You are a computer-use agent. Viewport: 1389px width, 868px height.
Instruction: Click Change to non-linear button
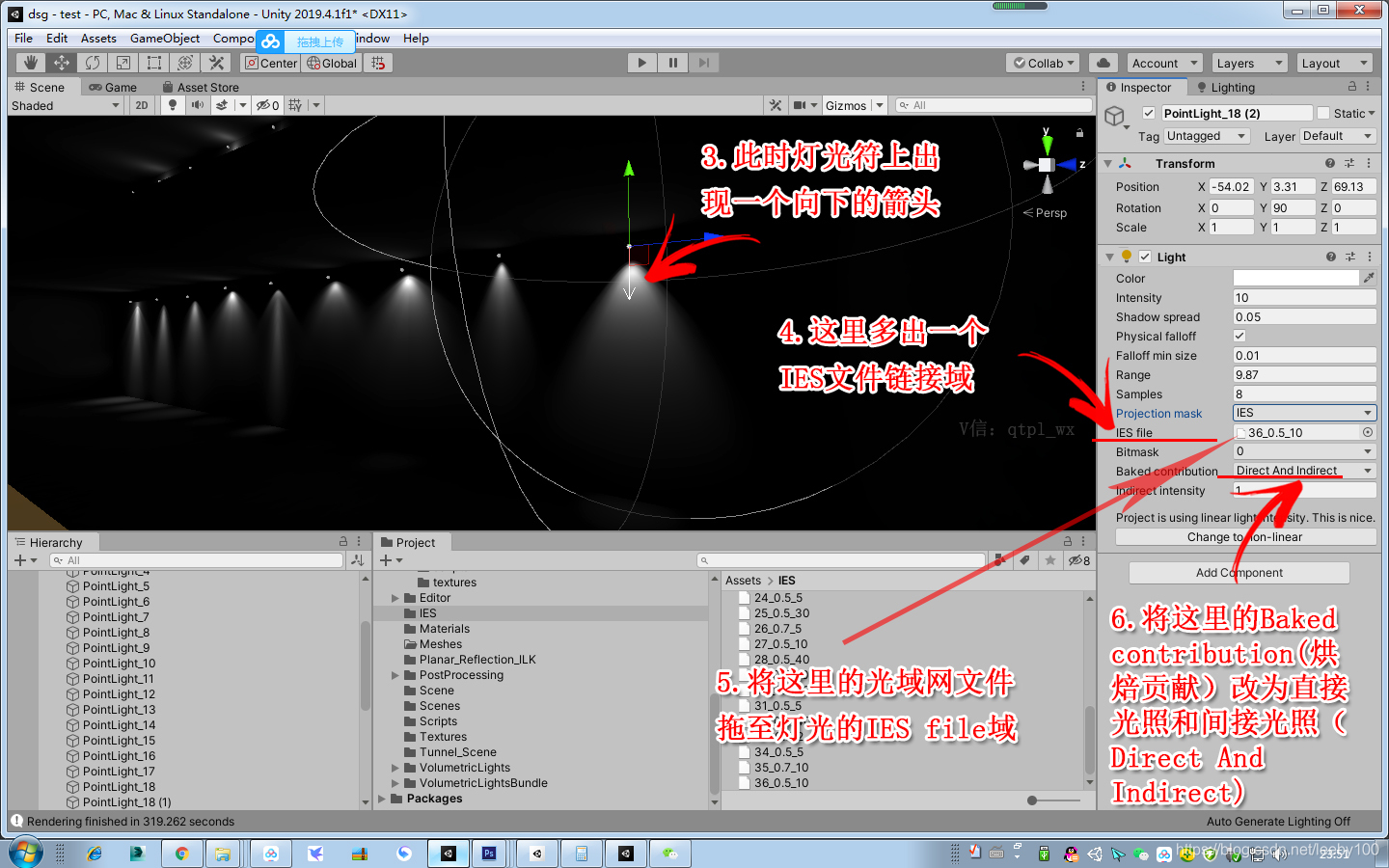[x=1245, y=536]
